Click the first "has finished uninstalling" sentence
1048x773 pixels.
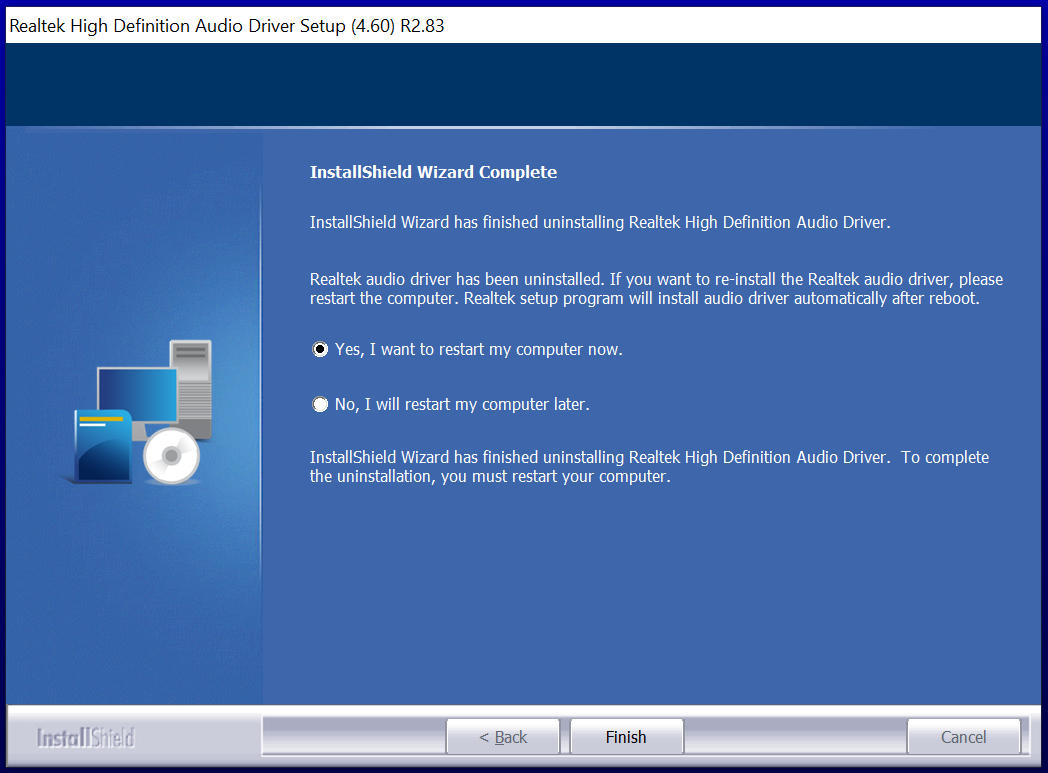600,222
